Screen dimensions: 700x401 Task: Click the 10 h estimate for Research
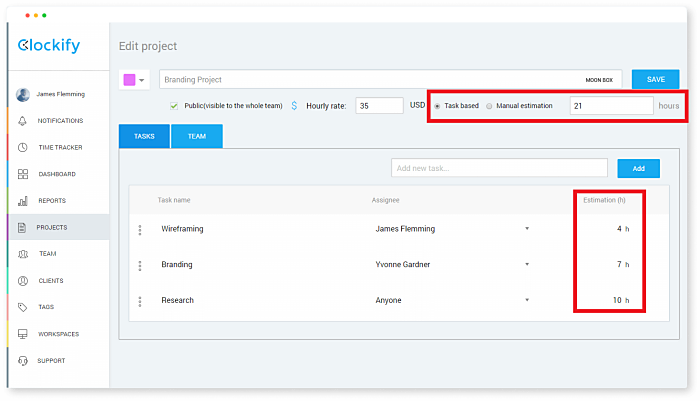tap(621, 300)
